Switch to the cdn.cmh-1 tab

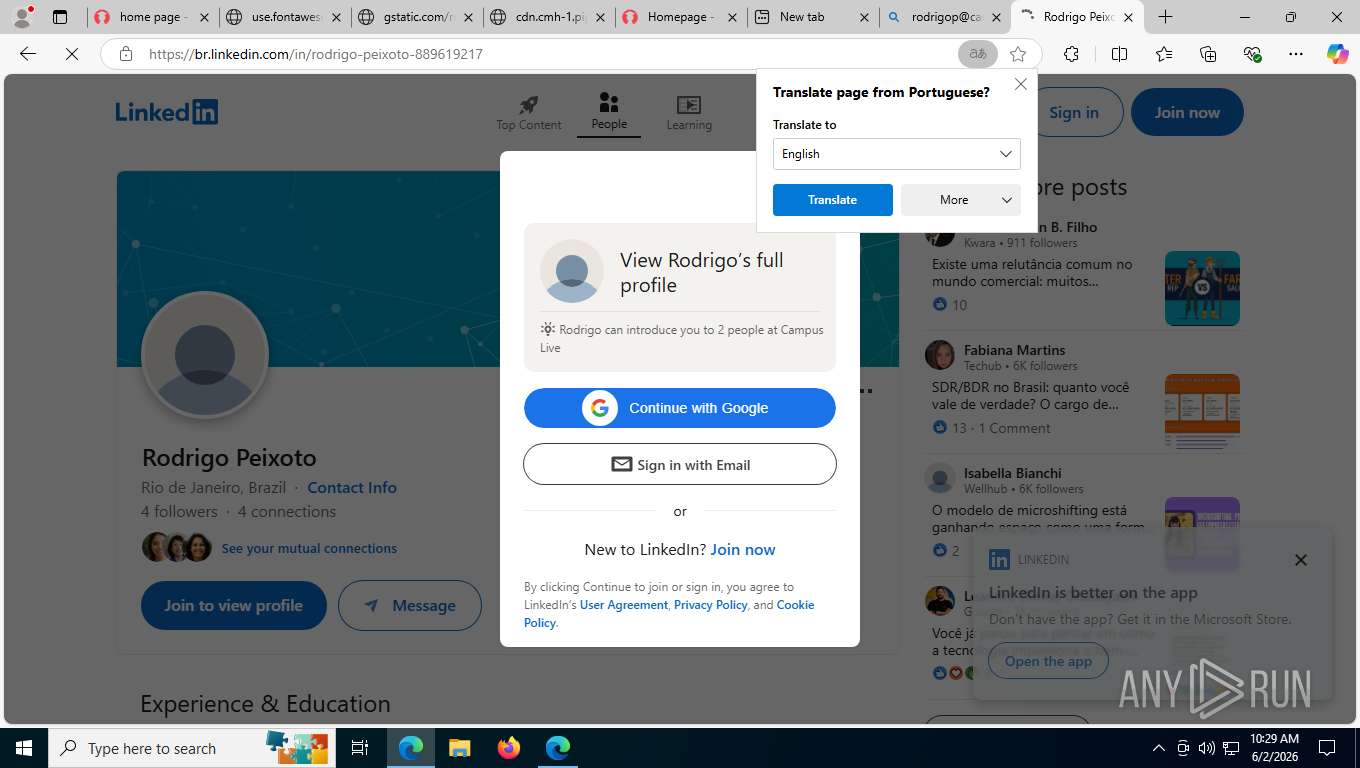click(548, 17)
